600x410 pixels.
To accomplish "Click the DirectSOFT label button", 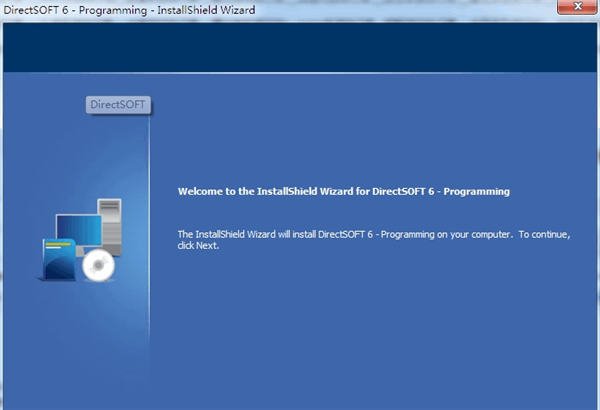I will click(x=118, y=105).
